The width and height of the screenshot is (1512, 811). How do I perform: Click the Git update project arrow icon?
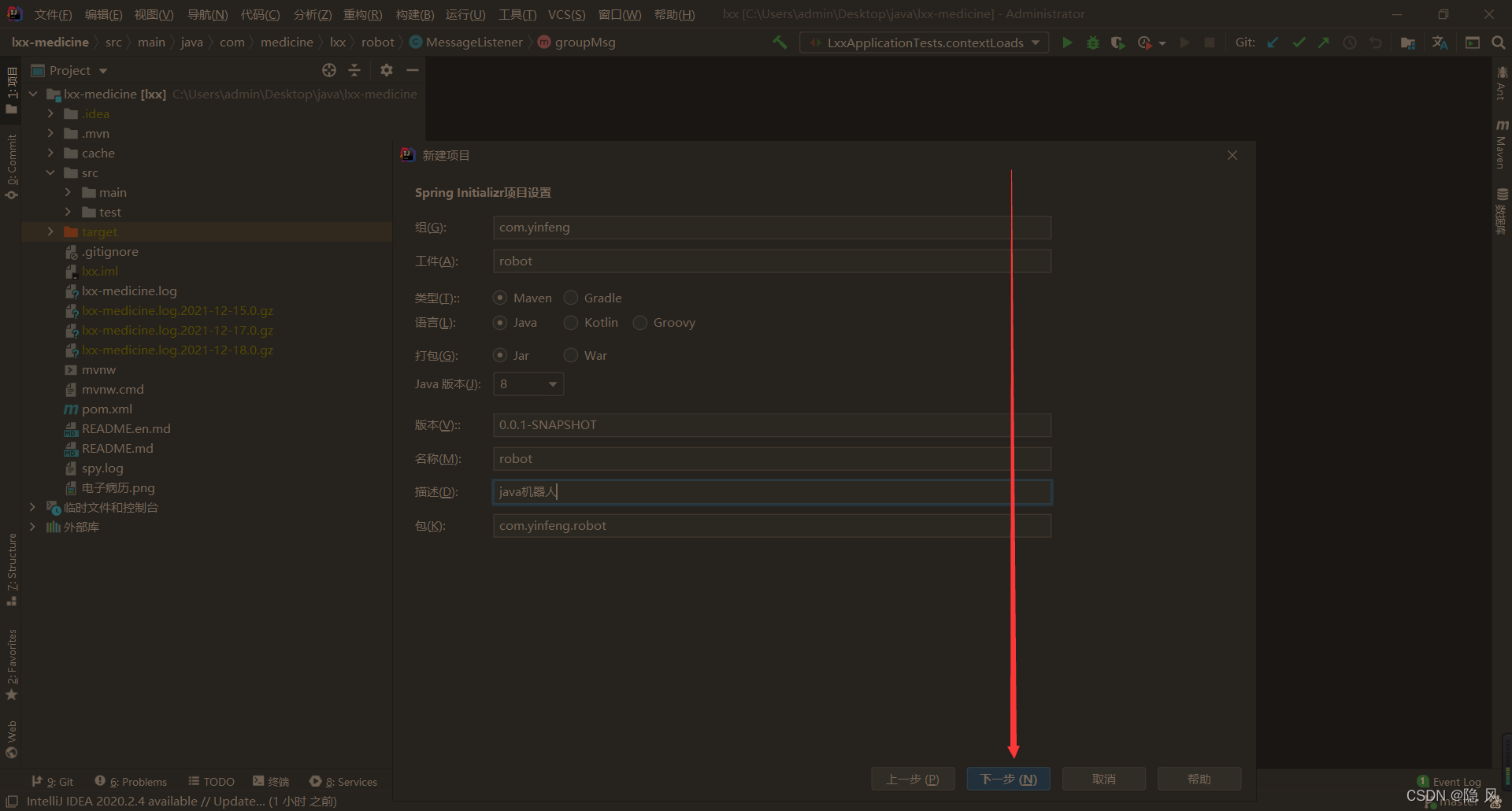(x=1273, y=43)
